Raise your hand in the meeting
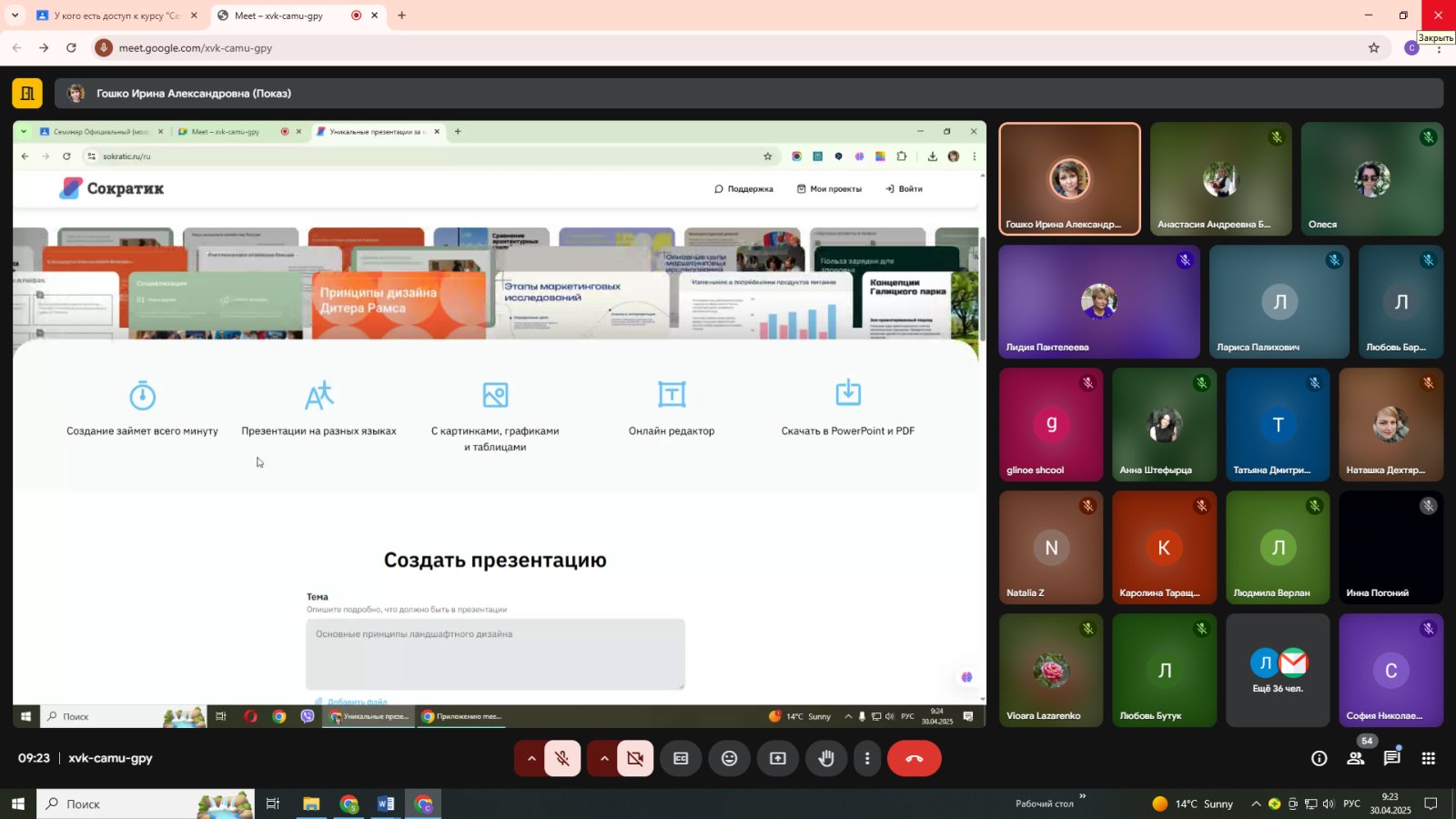 coord(826,758)
